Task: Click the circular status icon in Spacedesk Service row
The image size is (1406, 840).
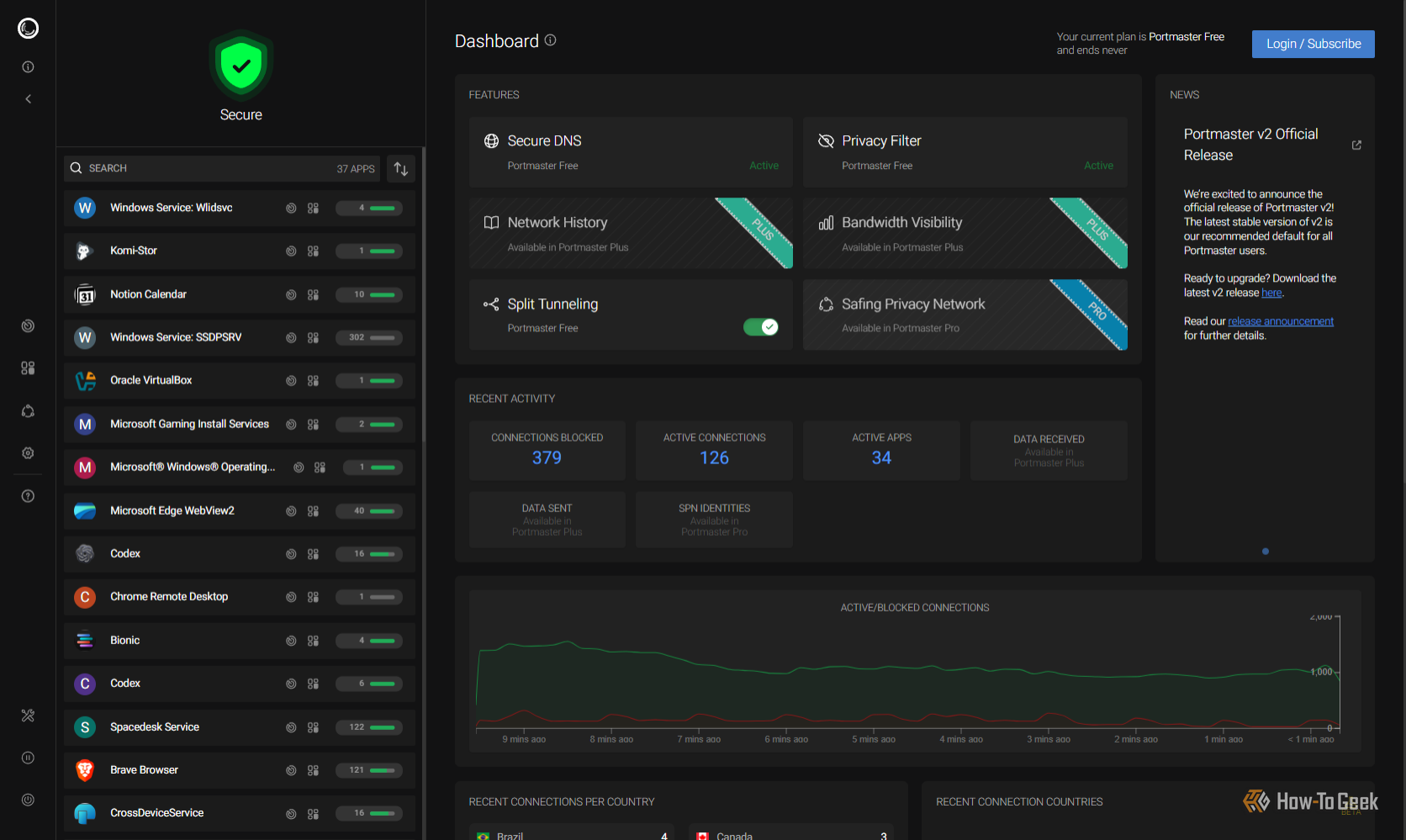Action: pos(291,727)
